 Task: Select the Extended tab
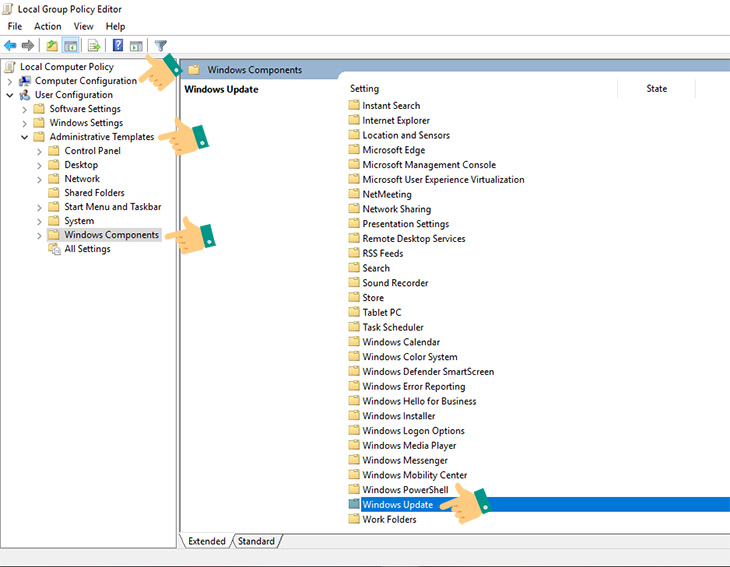coord(207,541)
